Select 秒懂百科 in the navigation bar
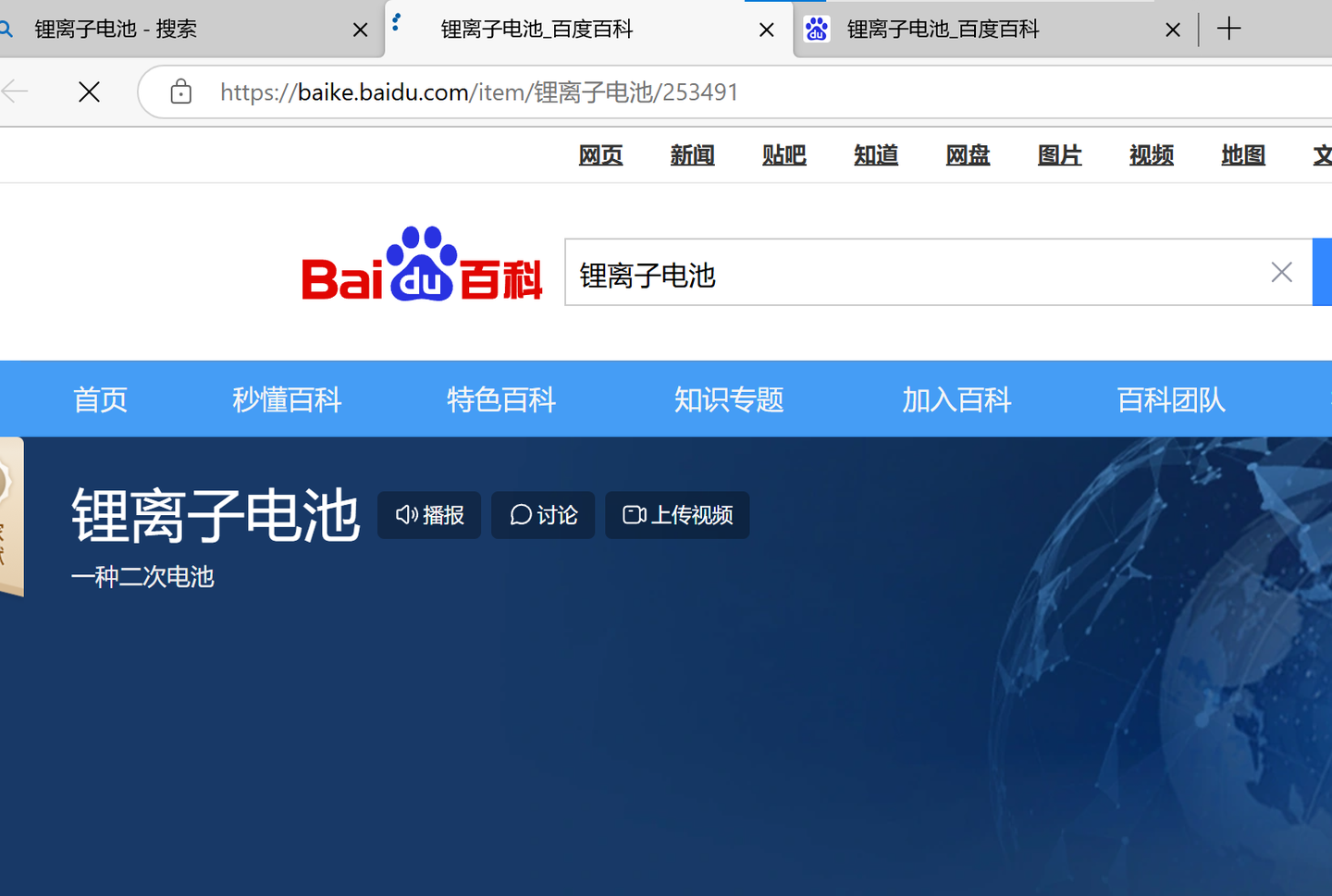 [287, 399]
